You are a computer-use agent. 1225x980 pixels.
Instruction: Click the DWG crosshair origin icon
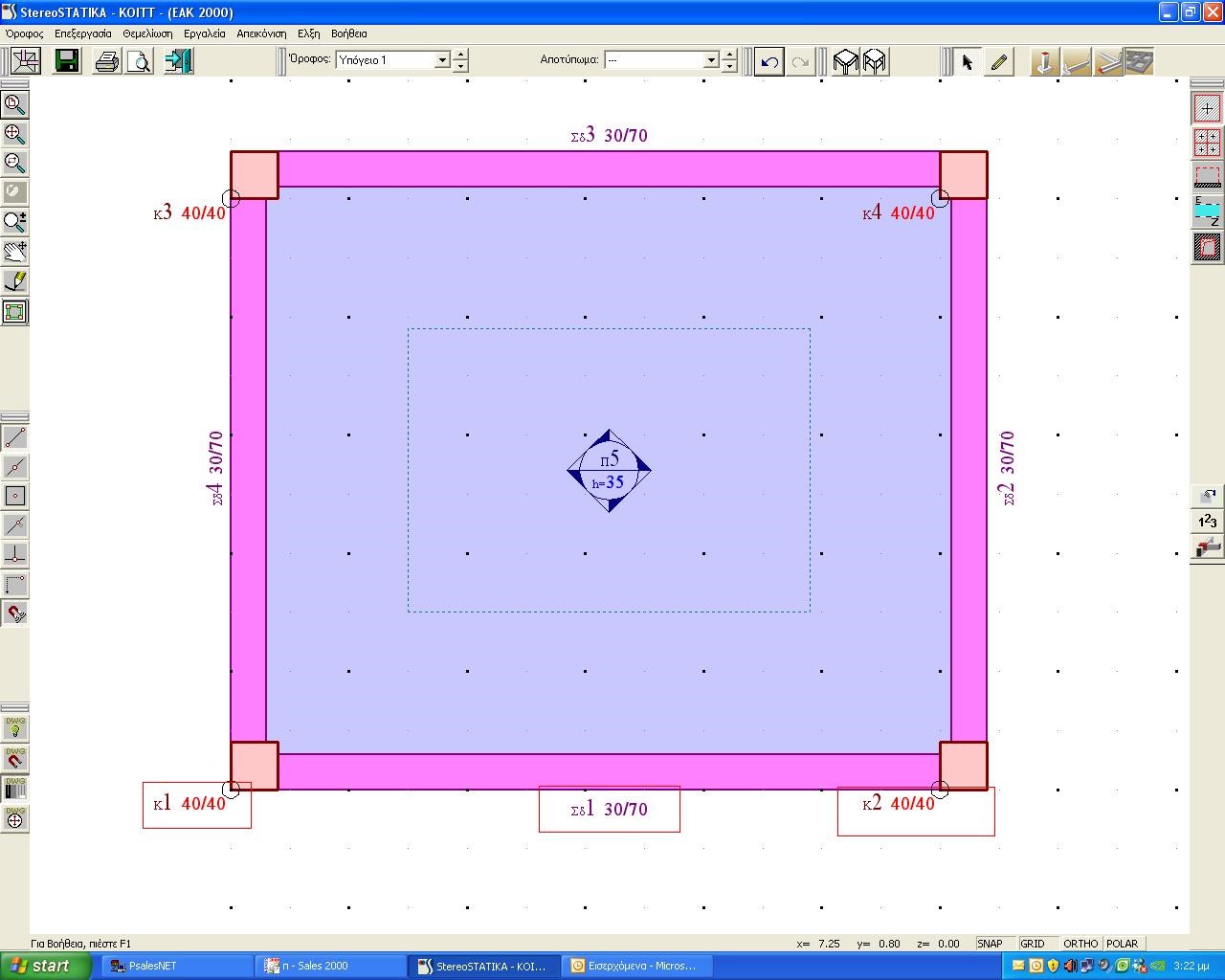point(14,818)
